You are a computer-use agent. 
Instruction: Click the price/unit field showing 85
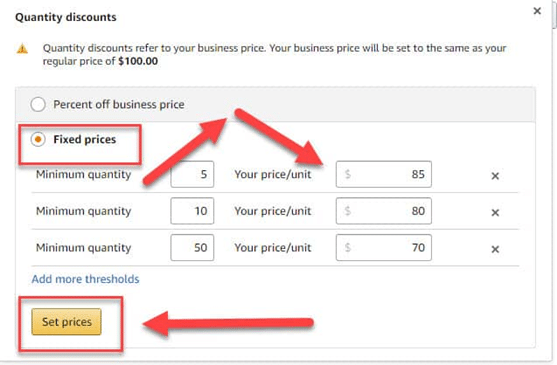point(384,174)
